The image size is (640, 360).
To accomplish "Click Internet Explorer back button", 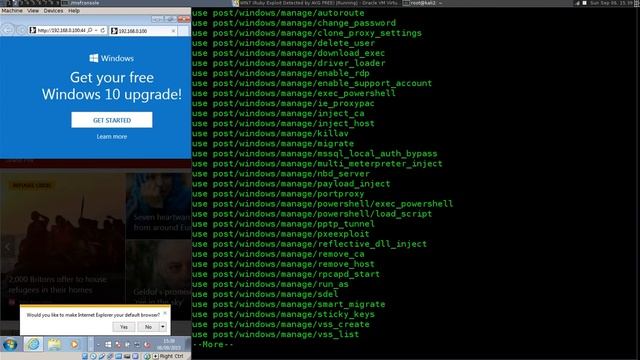I will coord(8,30).
